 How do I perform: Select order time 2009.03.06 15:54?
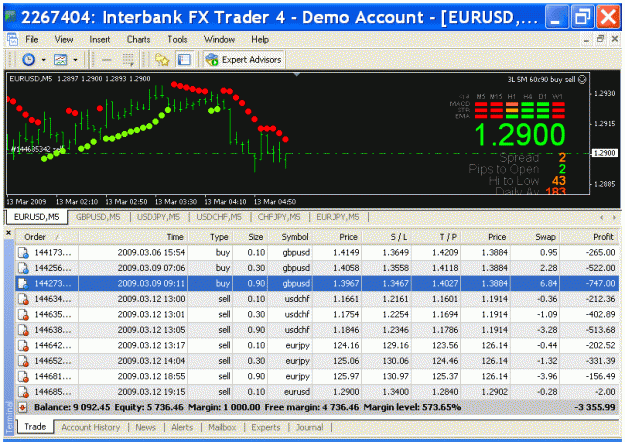[x=151, y=253]
